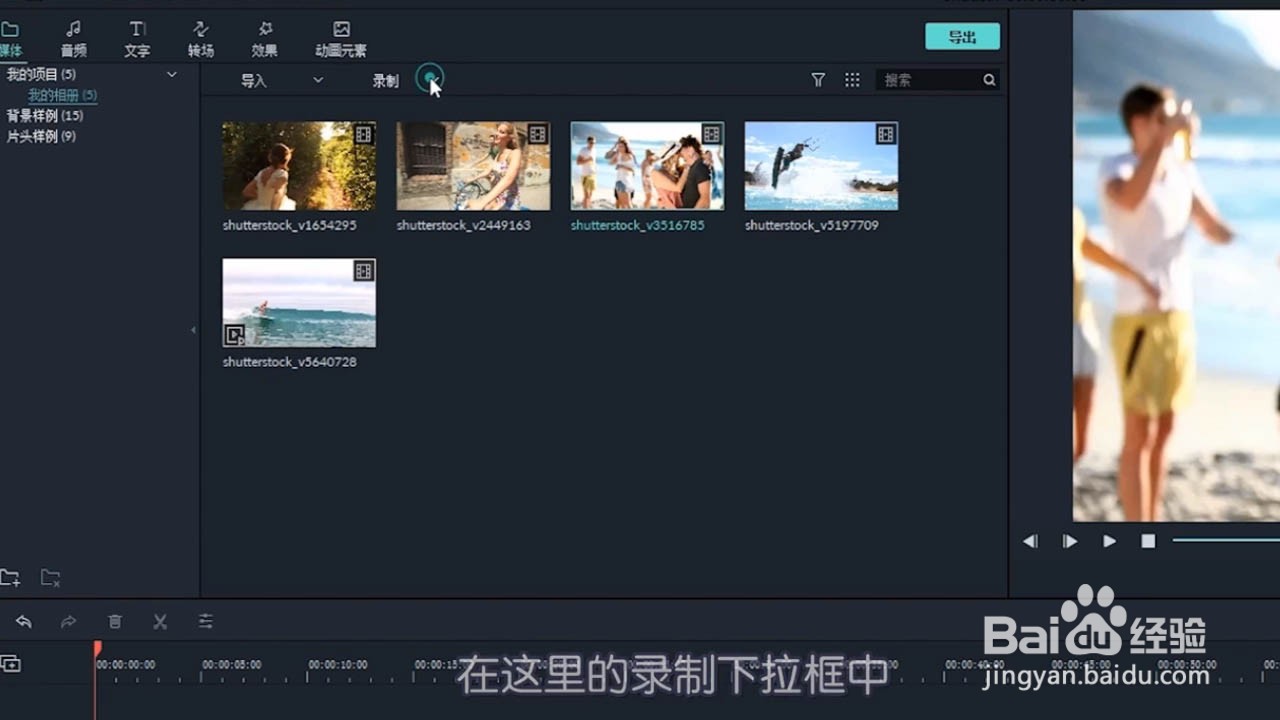Click the Redo arrow above the timeline
This screenshot has height=720, width=1280.
(68, 621)
